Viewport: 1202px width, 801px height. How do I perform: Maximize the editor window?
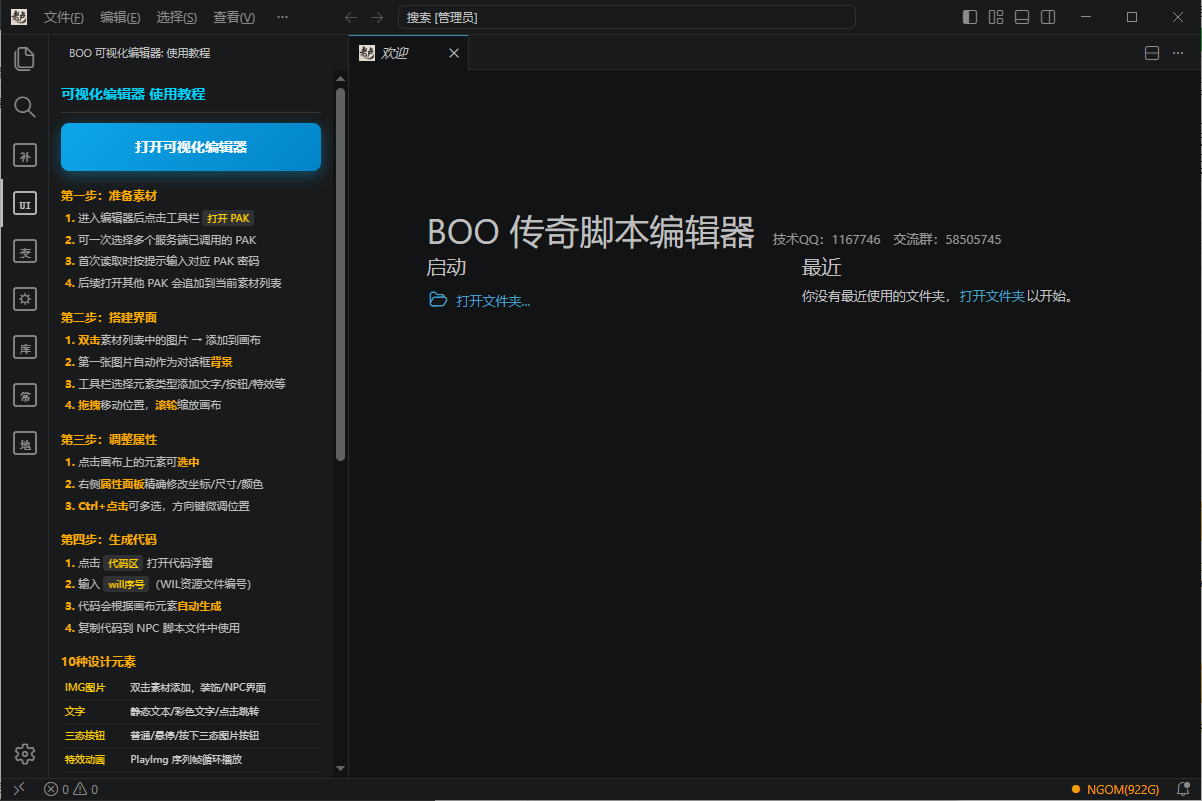point(1132,17)
